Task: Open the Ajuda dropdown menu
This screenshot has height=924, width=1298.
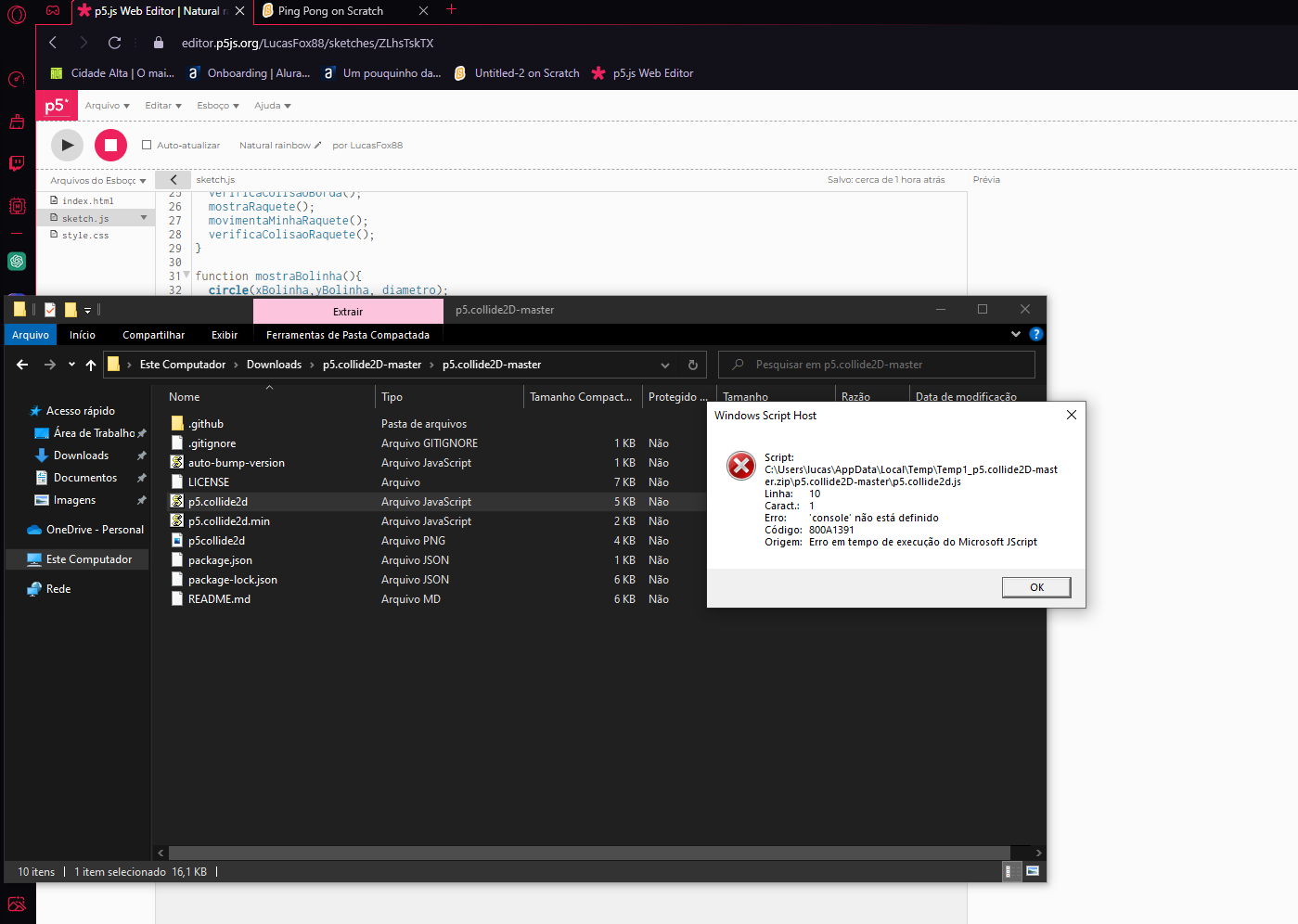Action: pyautogui.click(x=273, y=106)
